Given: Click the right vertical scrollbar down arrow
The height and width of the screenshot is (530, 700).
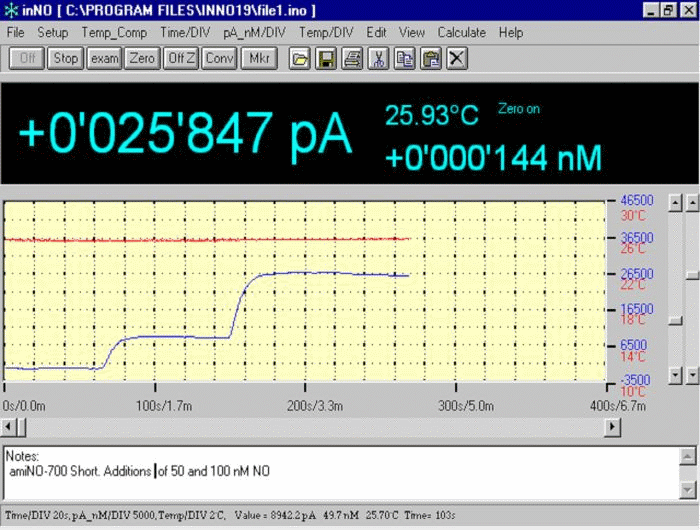Looking at the screenshot, I should point(693,376).
